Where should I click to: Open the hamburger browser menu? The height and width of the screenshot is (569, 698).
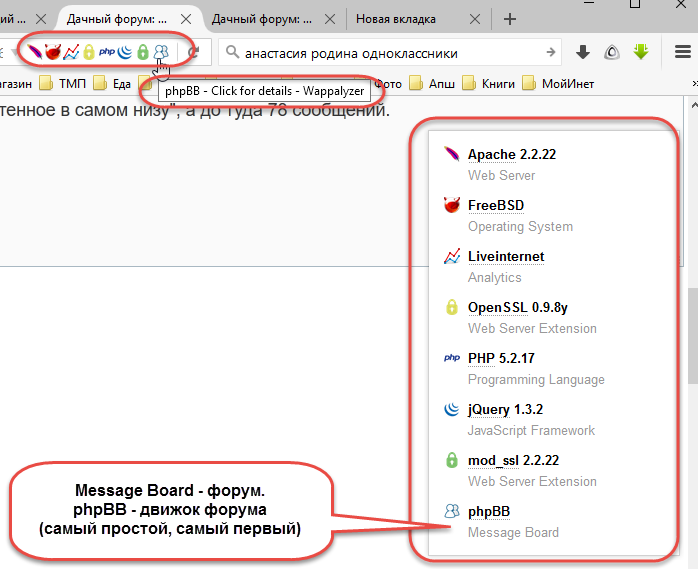(682, 53)
